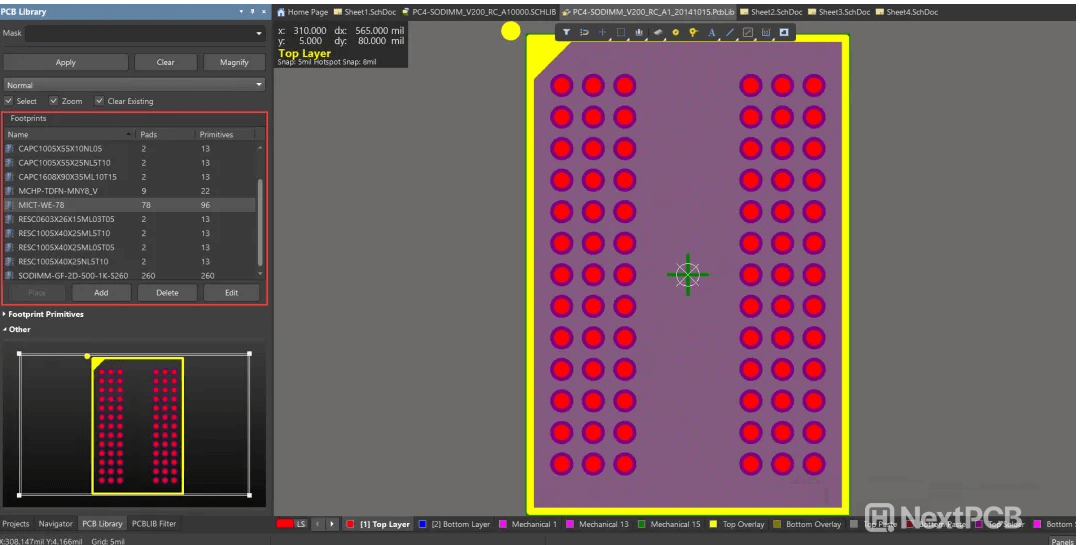Switch to the Sheet2.SchDoc tab

pyautogui.click(x=774, y=12)
